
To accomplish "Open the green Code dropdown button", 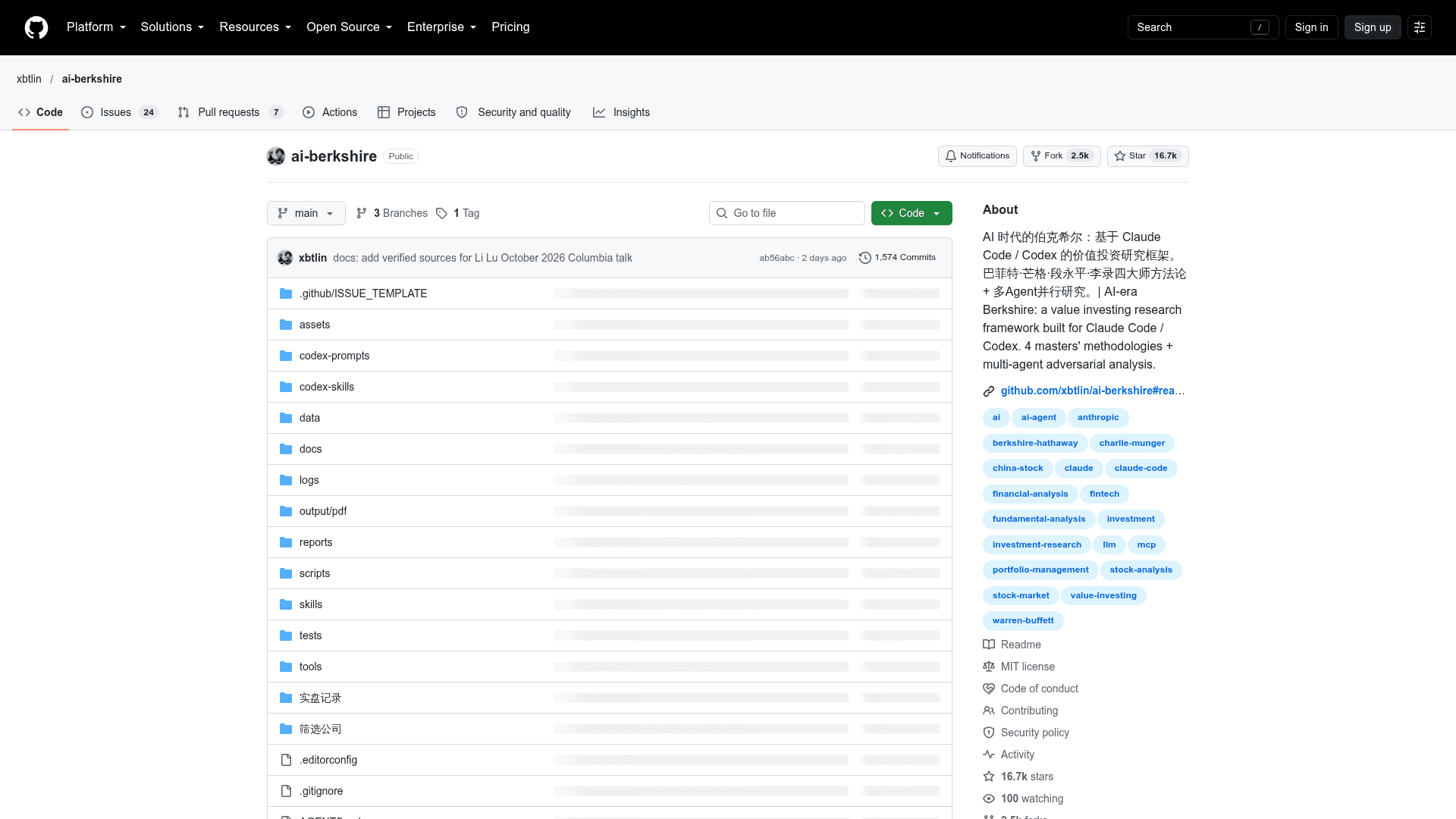I will (912, 213).
